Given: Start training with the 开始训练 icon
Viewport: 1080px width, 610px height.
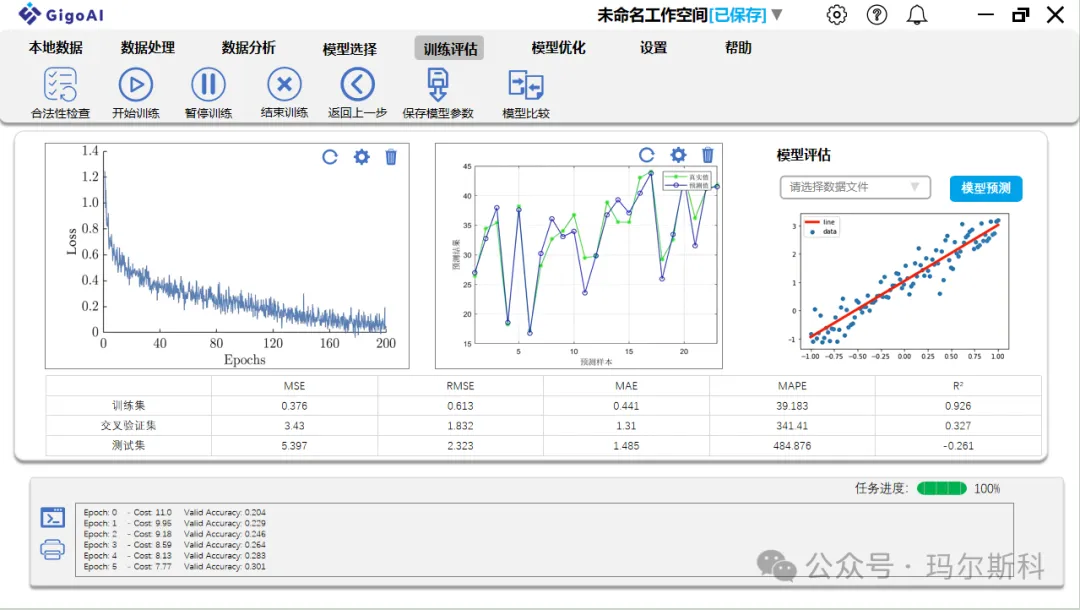Looking at the screenshot, I should point(136,85).
